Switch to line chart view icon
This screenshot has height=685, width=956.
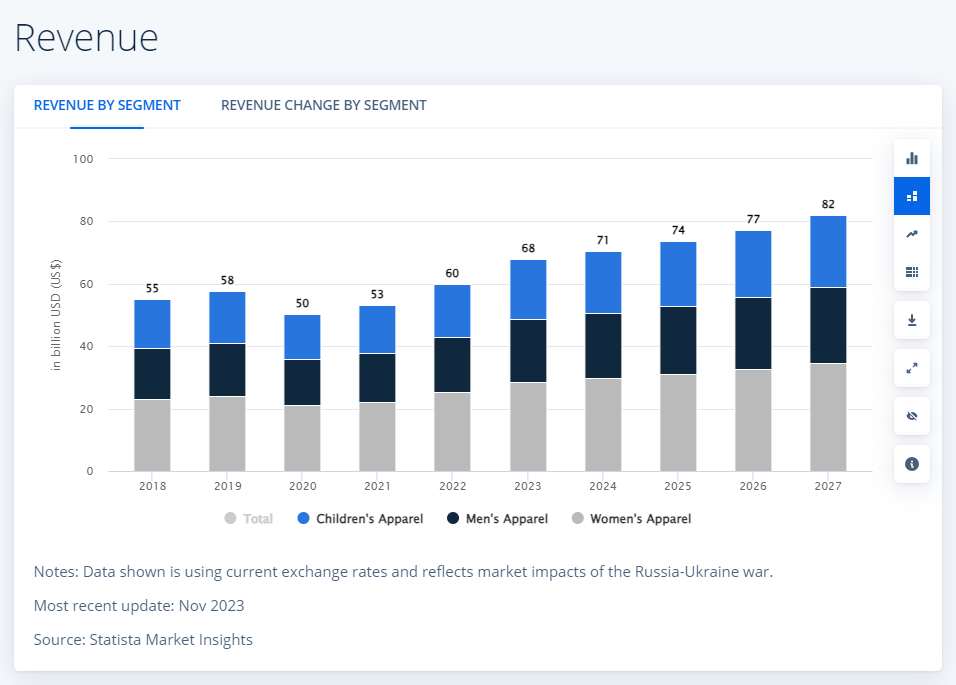point(911,234)
